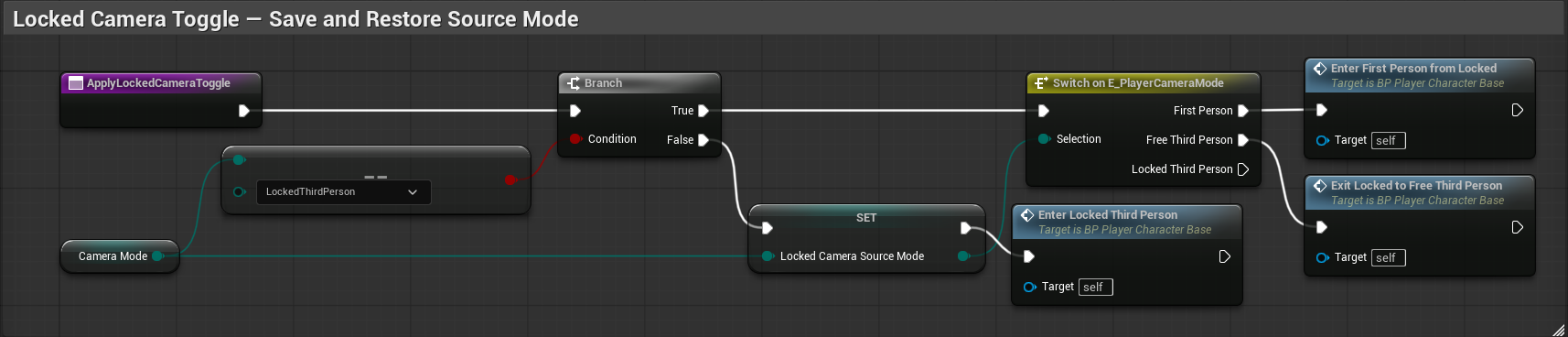The height and width of the screenshot is (337, 1568).
Task: Select the Branch node title
Action: [x=603, y=83]
